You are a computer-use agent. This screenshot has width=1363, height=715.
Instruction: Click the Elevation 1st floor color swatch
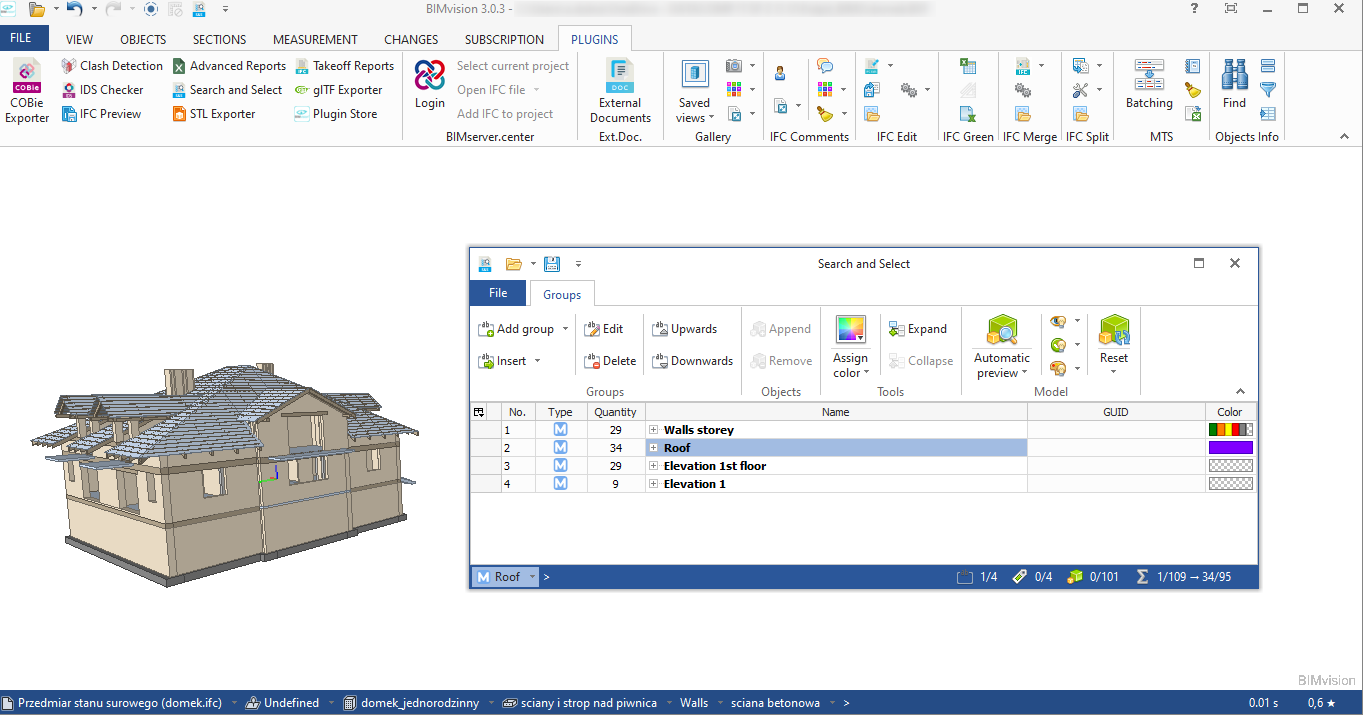point(1230,466)
